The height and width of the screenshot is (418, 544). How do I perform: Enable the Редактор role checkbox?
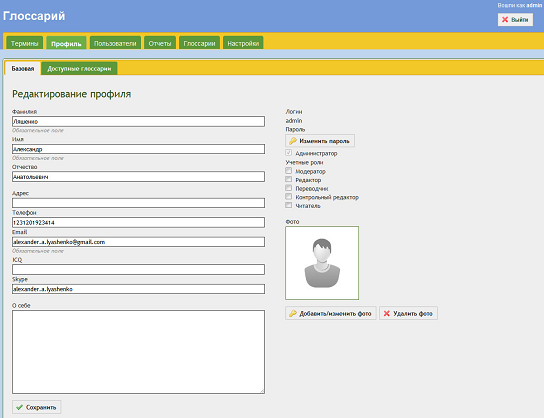pyautogui.click(x=288, y=179)
